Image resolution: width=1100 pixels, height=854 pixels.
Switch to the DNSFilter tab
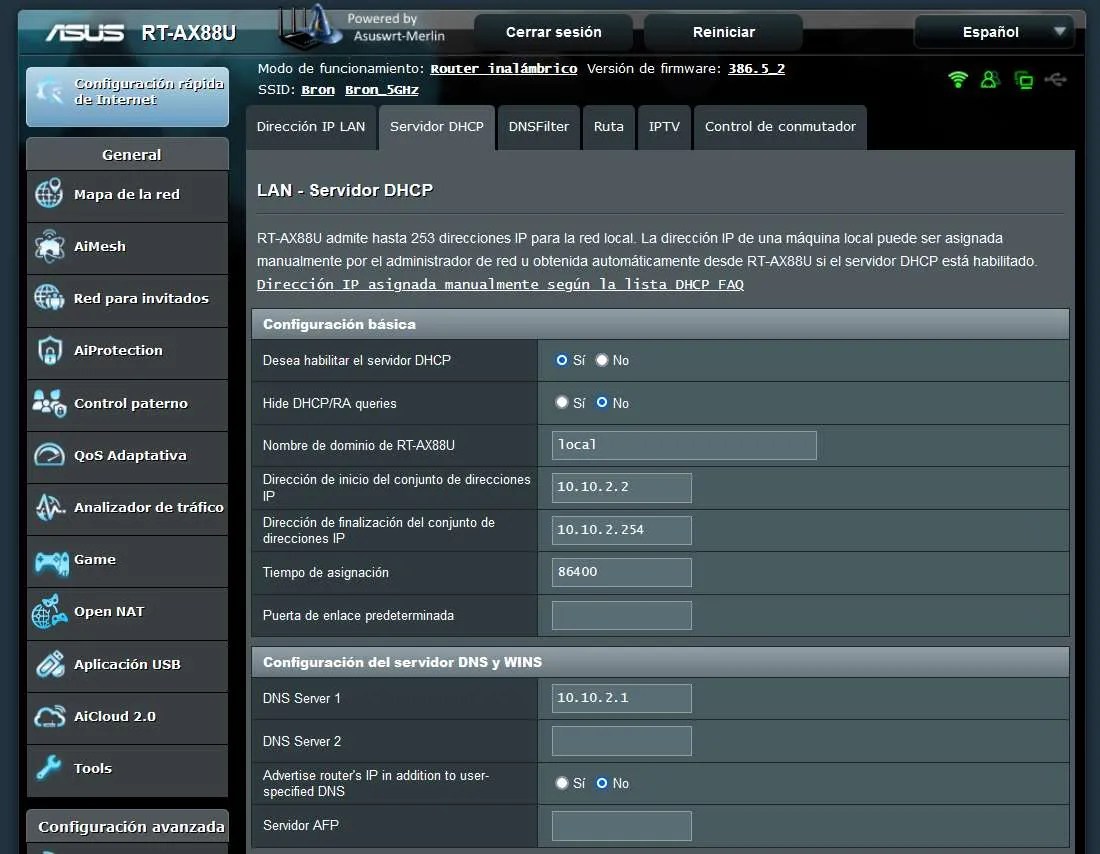[x=538, y=127]
